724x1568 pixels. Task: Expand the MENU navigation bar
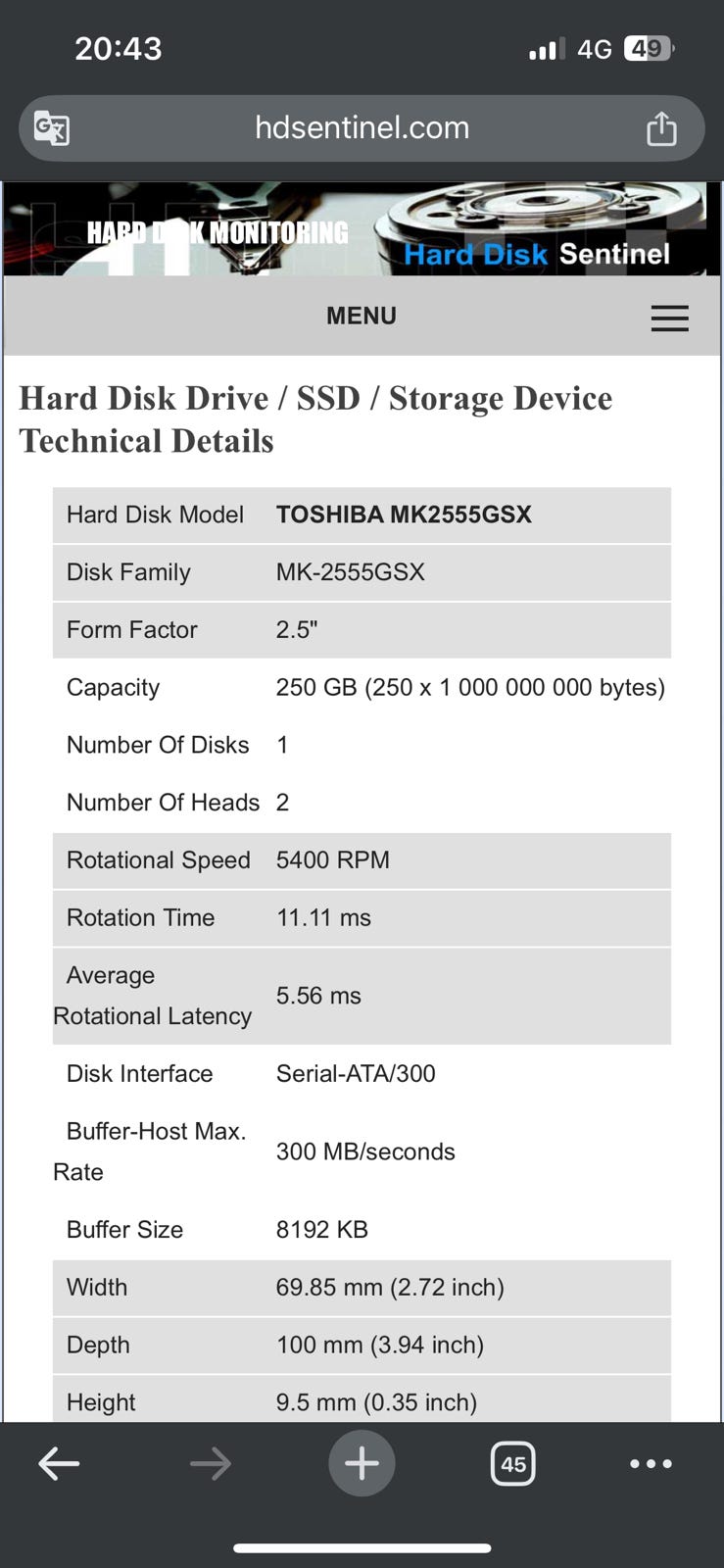point(362,316)
